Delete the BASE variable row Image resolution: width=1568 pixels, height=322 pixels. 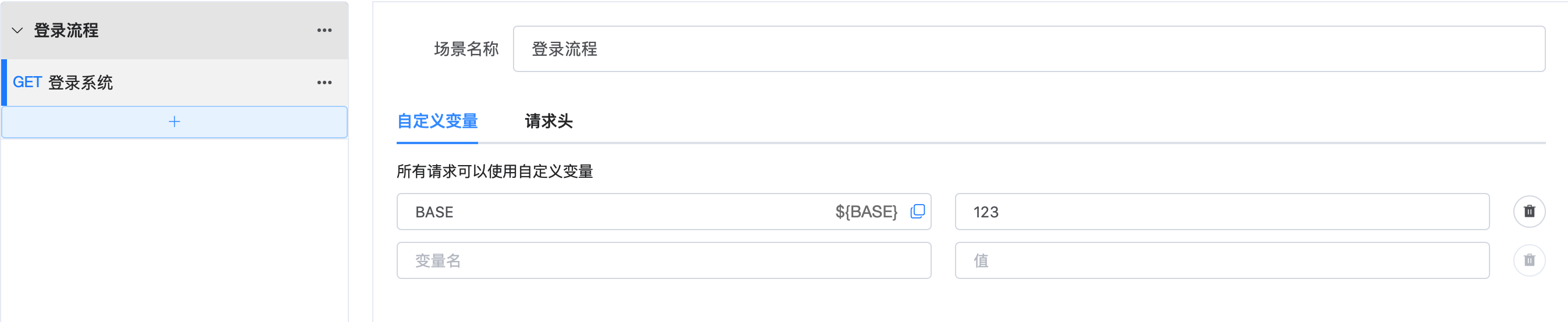click(1529, 211)
